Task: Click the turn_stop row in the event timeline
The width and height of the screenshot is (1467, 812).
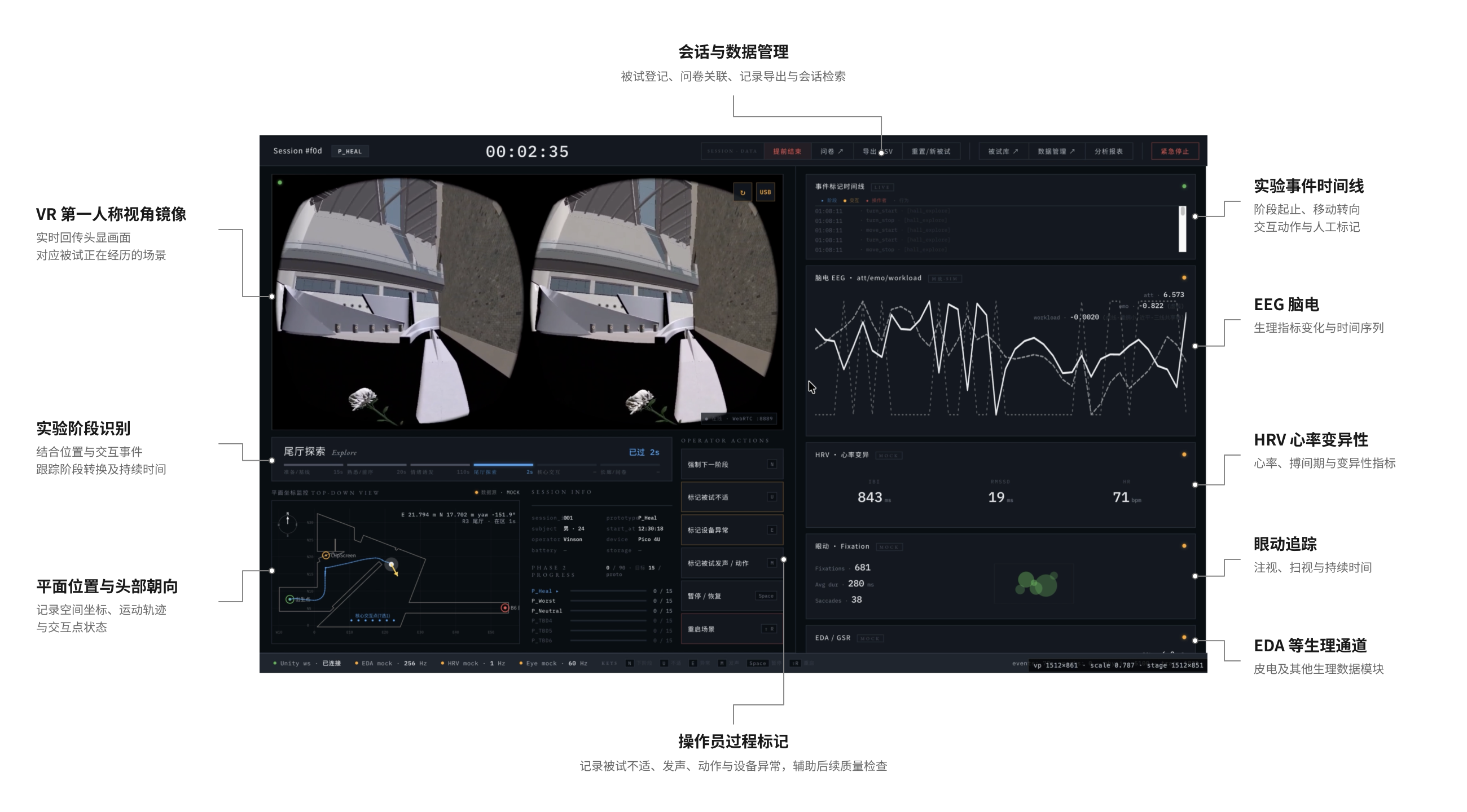Action: click(996, 220)
